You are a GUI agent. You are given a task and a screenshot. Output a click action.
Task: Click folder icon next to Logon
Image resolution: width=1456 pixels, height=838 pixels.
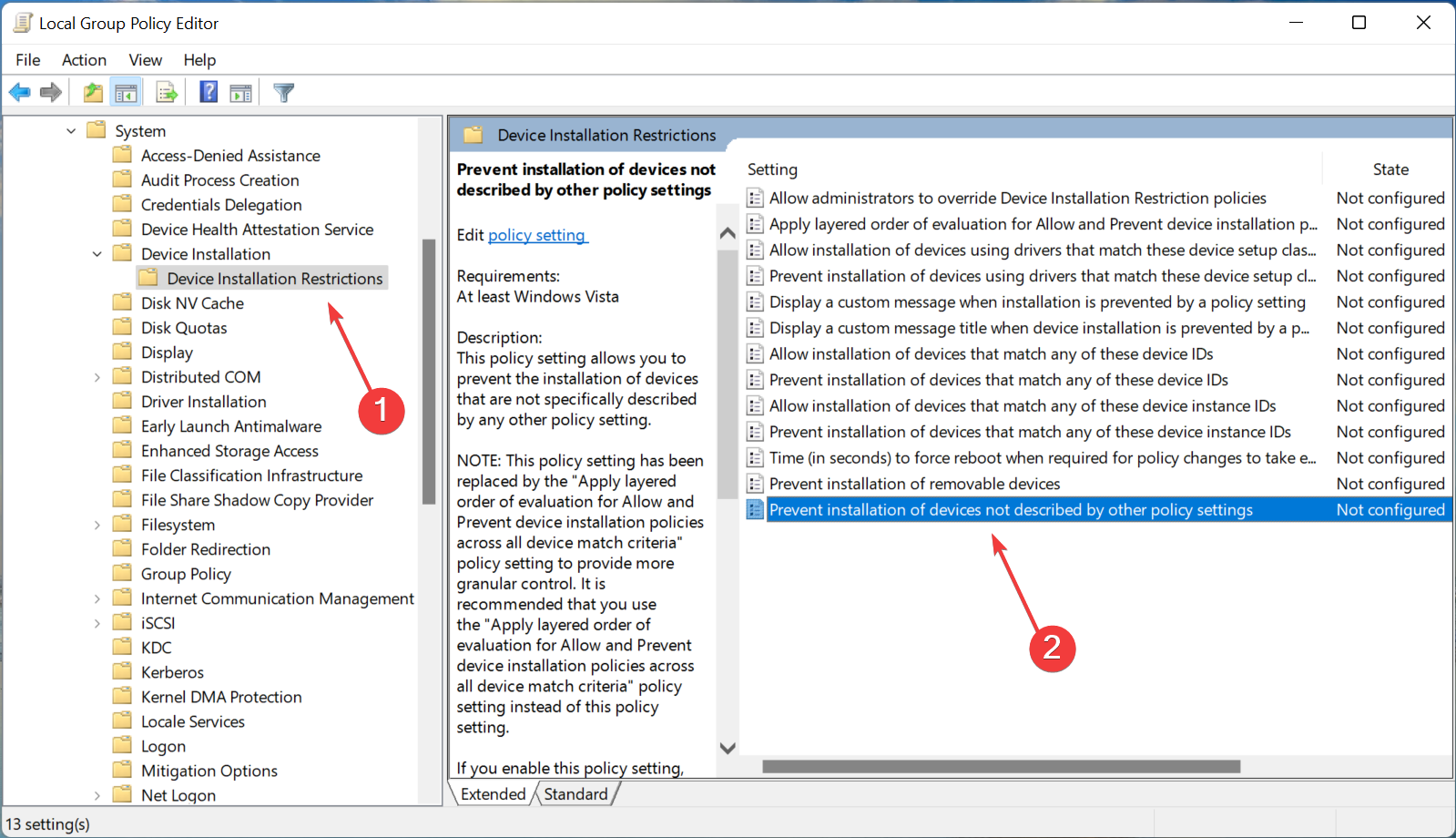pyautogui.click(x=122, y=745)
